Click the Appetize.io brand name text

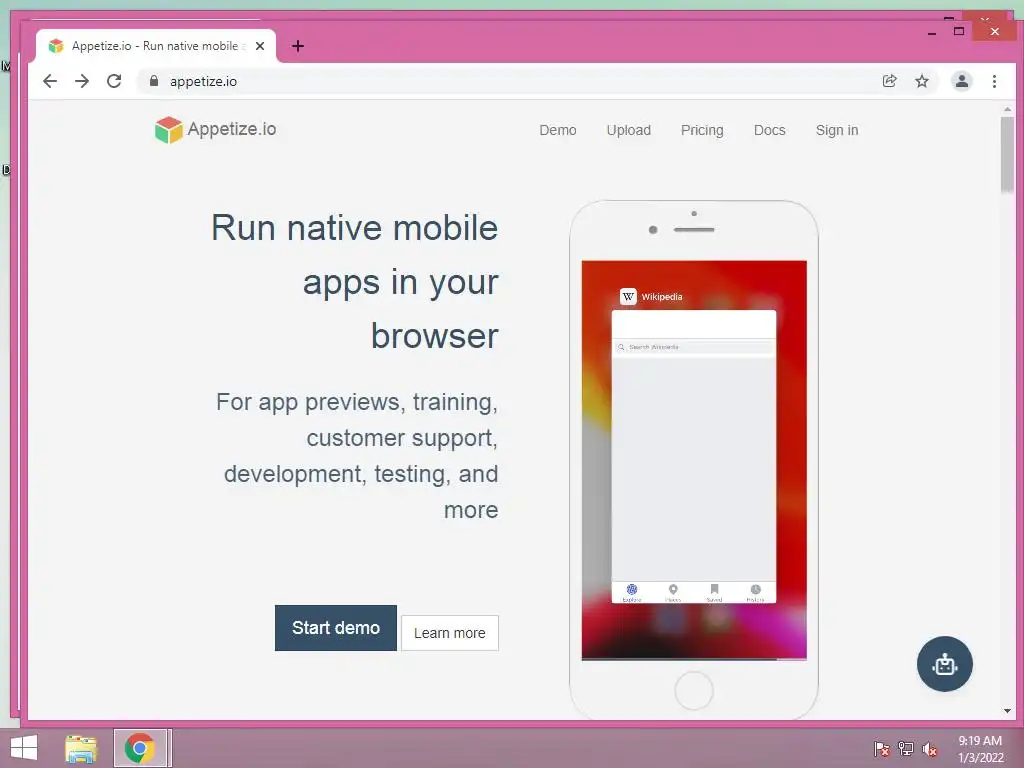pos(232,129)
